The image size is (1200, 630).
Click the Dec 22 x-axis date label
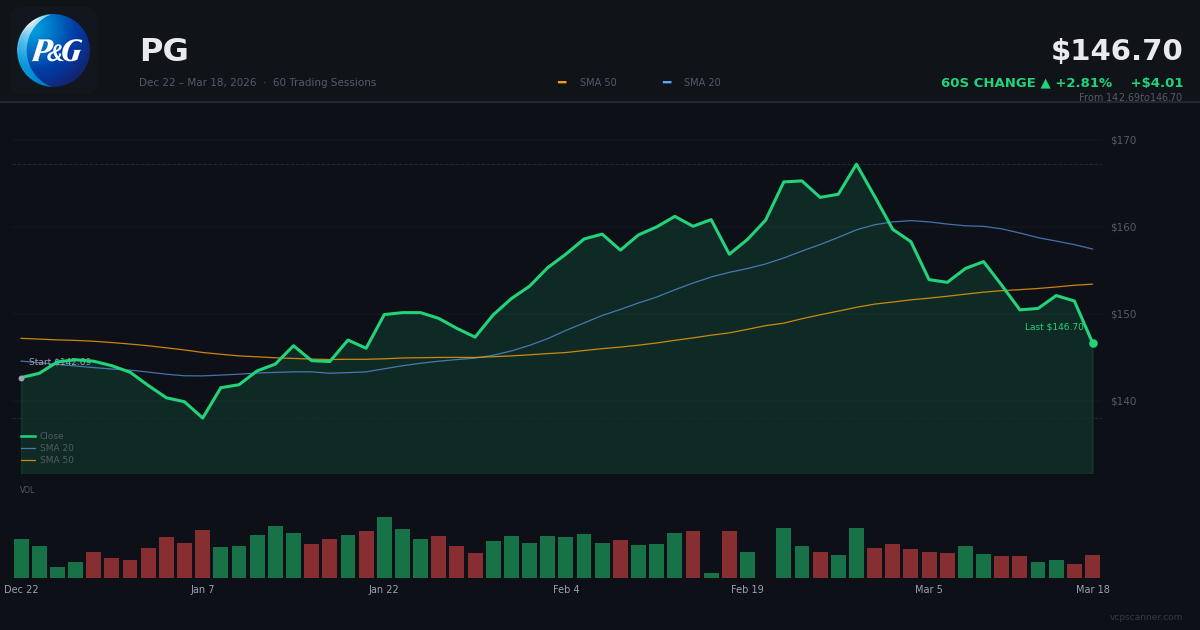[21, 590]
